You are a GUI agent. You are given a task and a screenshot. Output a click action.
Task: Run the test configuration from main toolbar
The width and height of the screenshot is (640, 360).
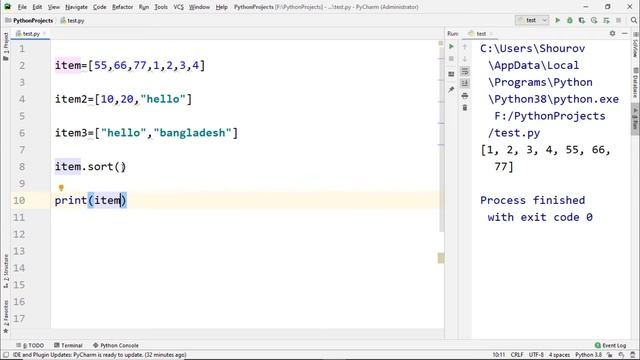point(557,20)
